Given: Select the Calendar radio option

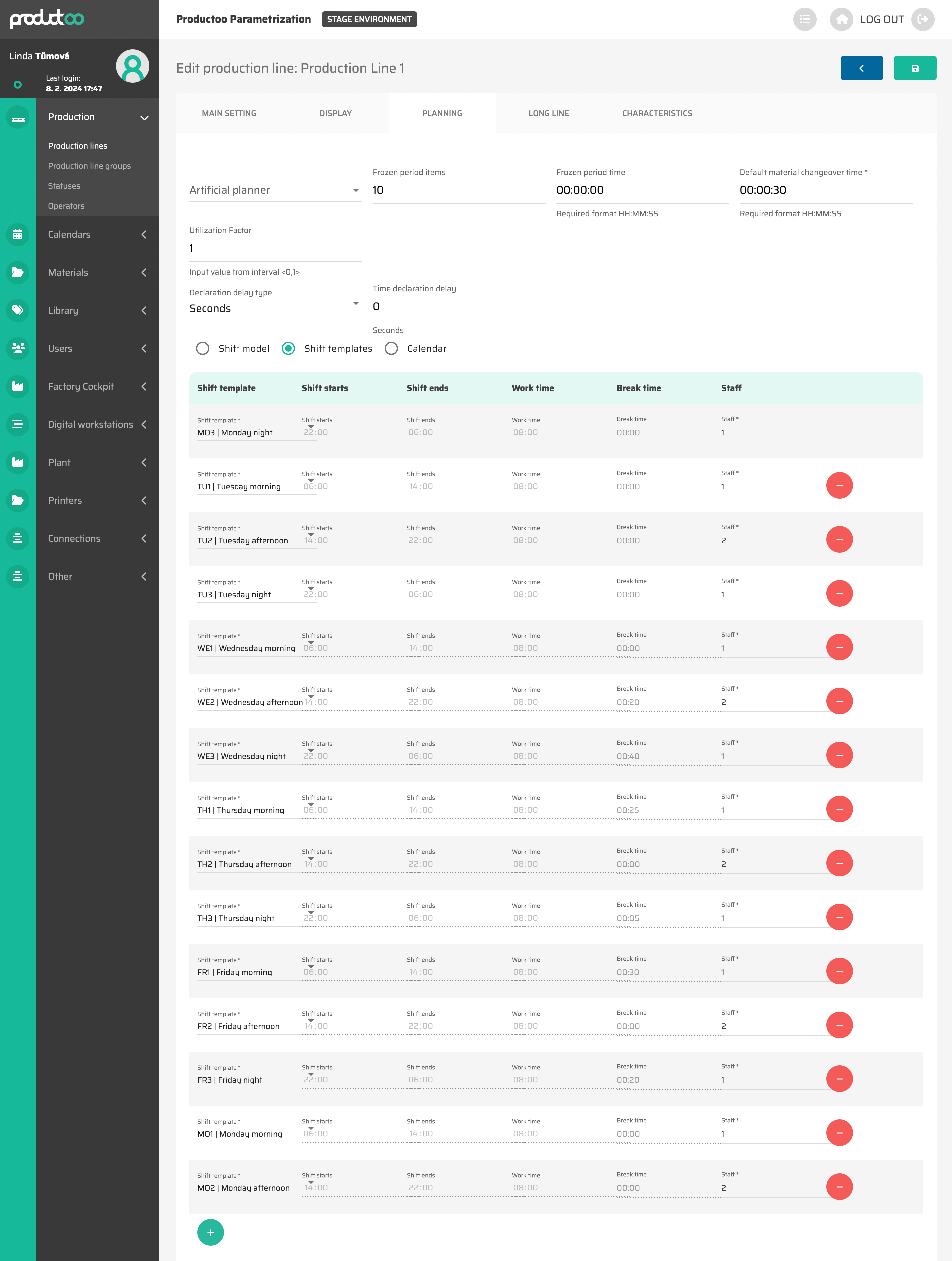Looking at the screenshot, I should [x=391, y=348].
